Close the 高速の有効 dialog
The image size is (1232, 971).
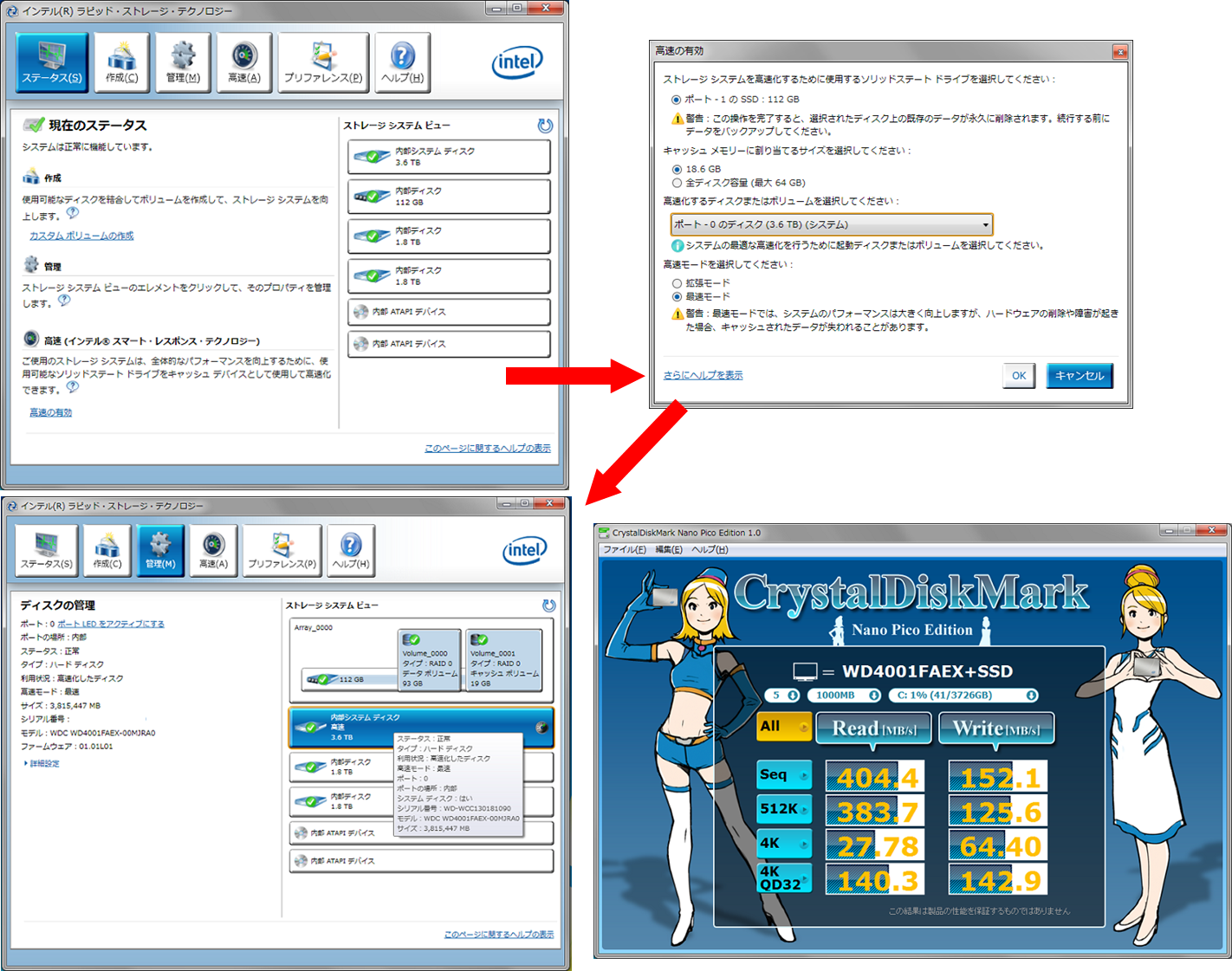[1120, 52]
